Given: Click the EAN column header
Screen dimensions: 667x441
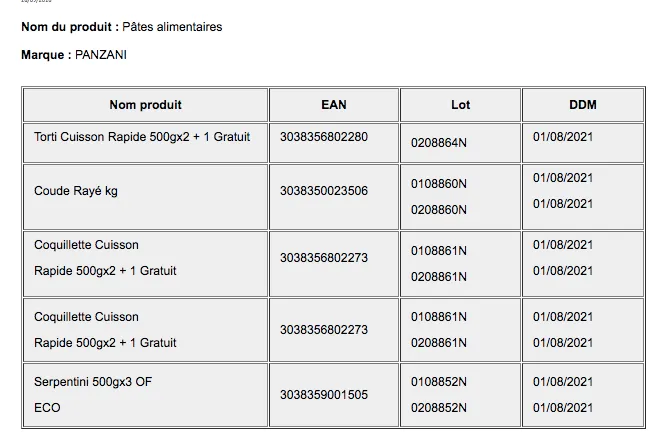Looking at the screenshot, I should click(x=334, y=105).
